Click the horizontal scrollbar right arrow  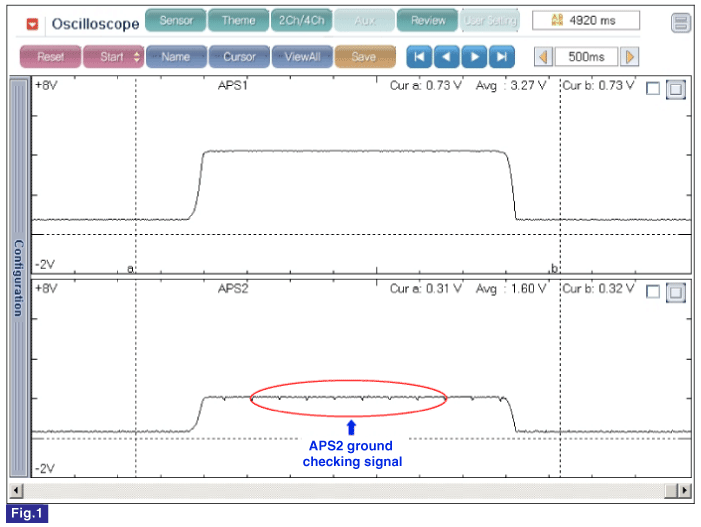[x=684, y=490]
